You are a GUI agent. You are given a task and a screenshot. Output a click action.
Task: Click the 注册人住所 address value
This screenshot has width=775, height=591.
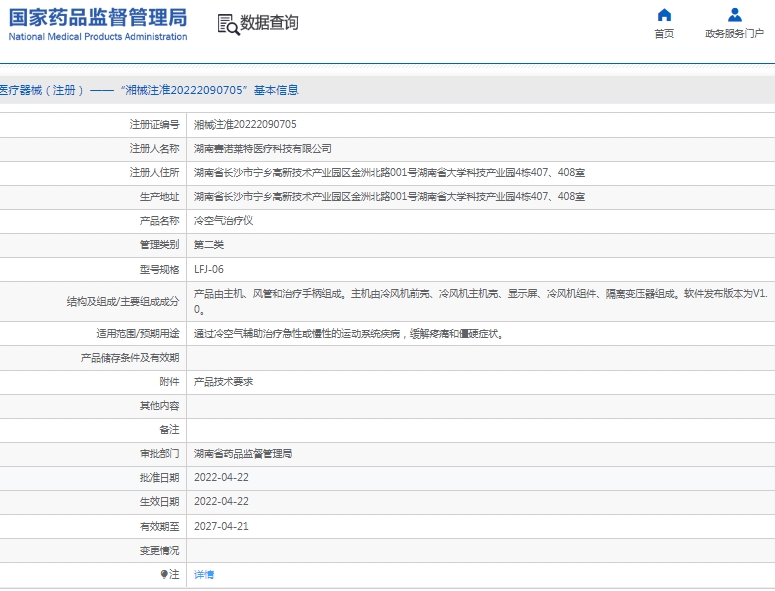(389, 172)
